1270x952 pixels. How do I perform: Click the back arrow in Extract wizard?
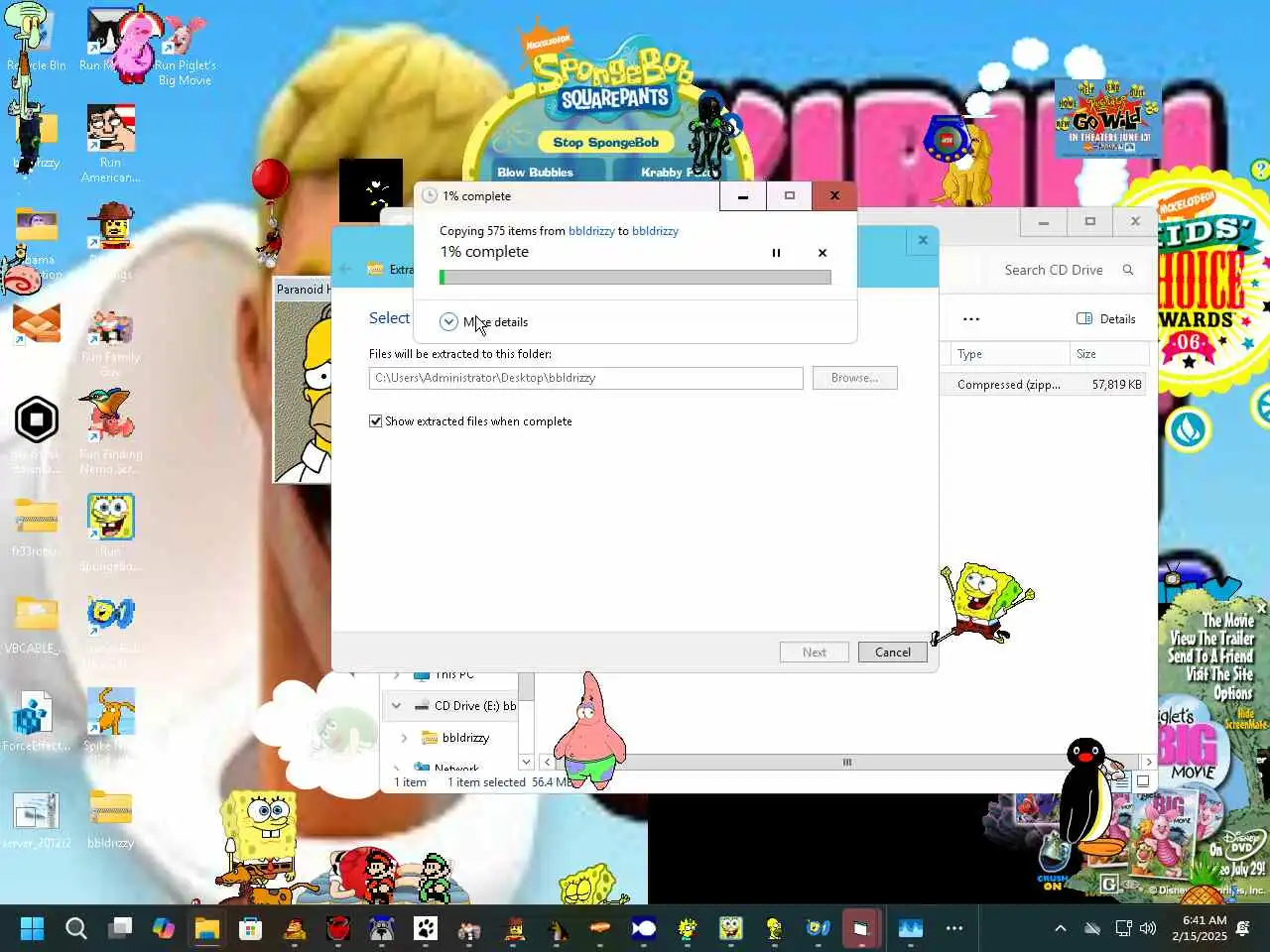coord(345,269)
